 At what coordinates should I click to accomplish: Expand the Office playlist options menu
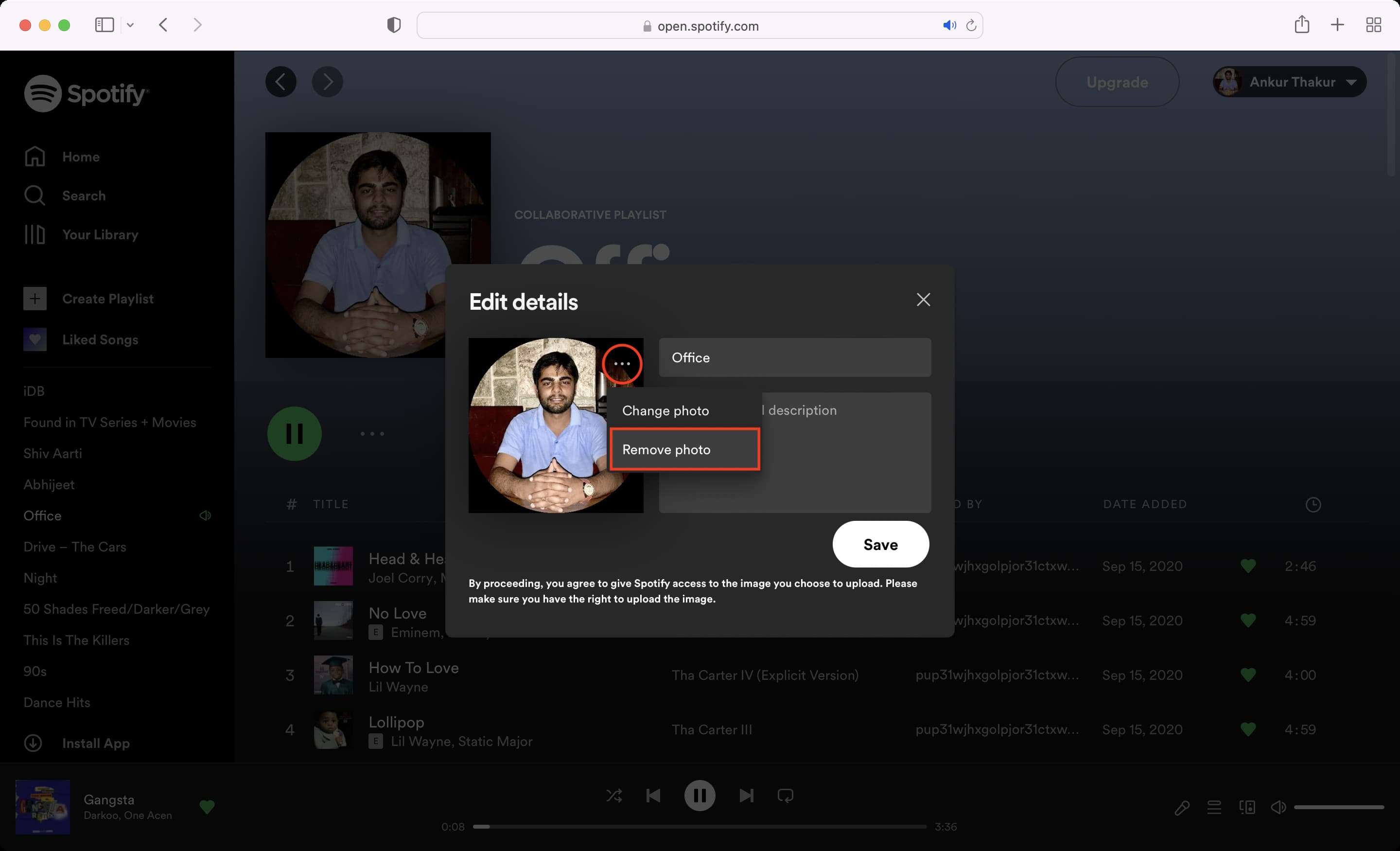(372, 434)
